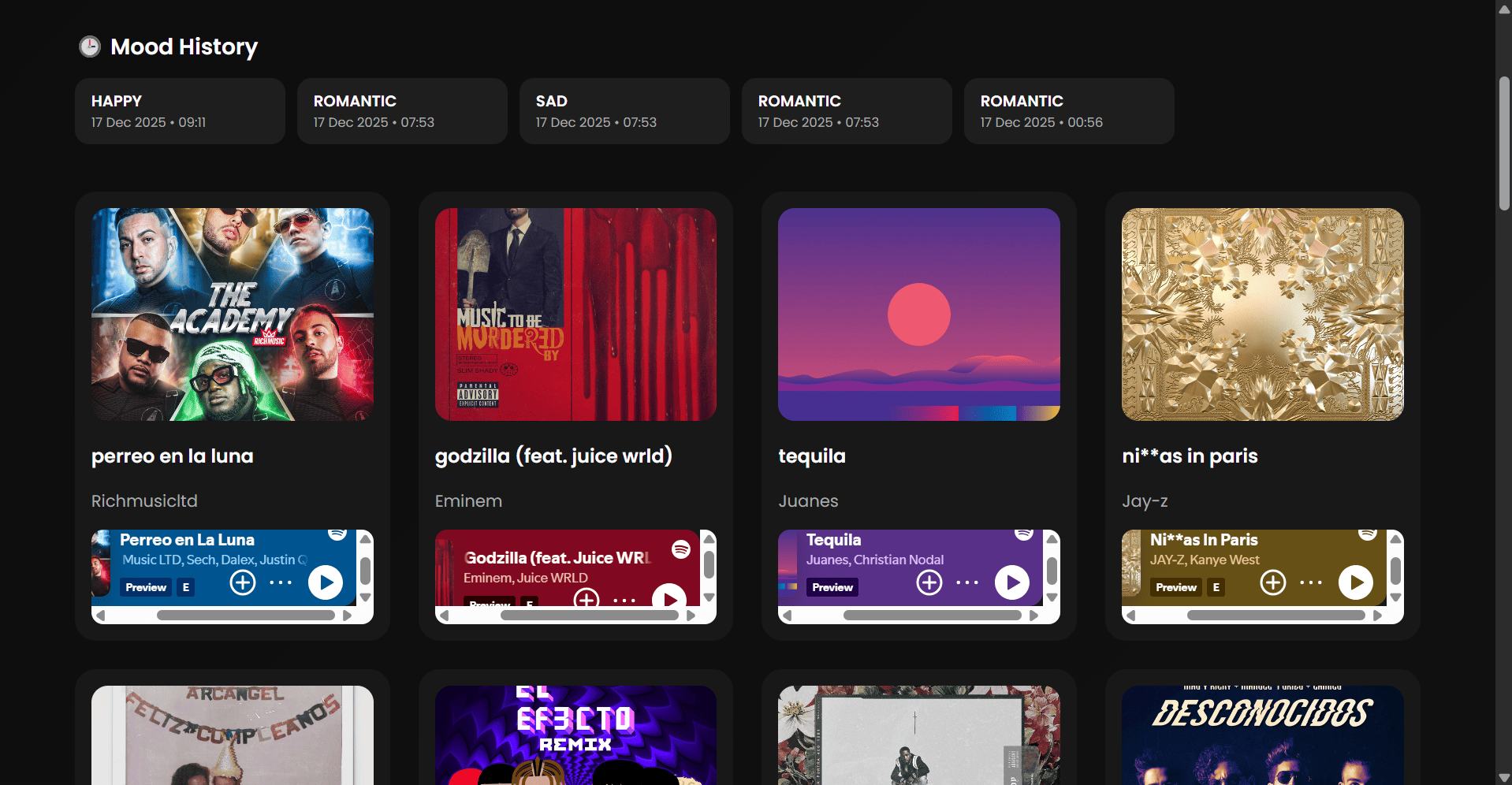Add Tequila to your Spotify library
The height and width of the screenshot is (785, 1512).
928,582
